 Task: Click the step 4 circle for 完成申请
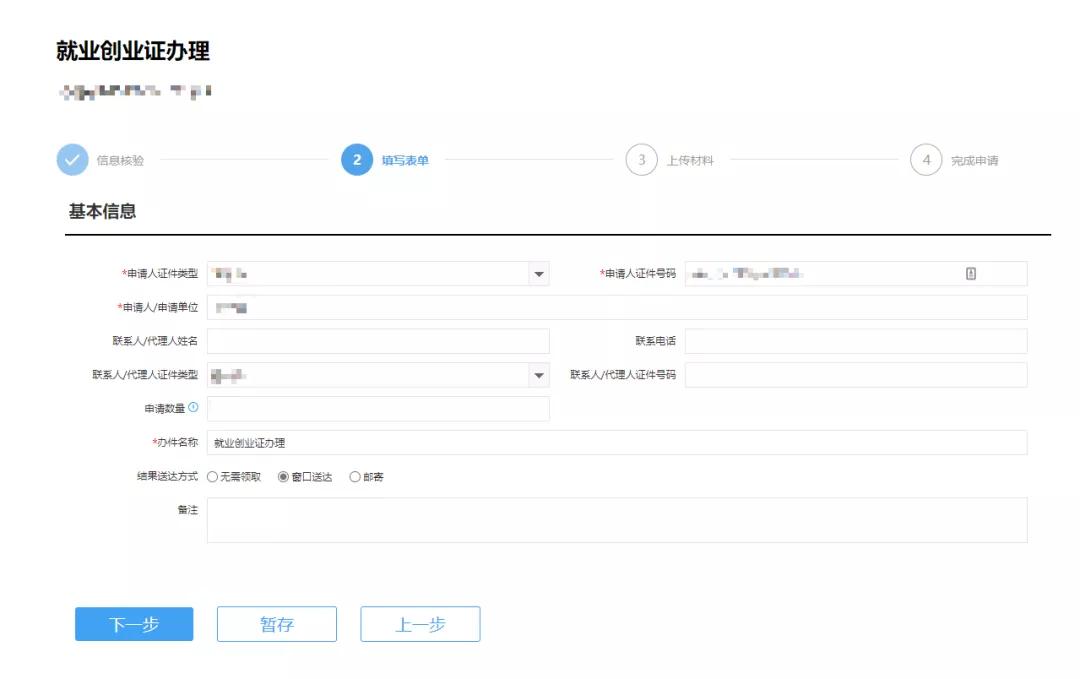[926, 159]
